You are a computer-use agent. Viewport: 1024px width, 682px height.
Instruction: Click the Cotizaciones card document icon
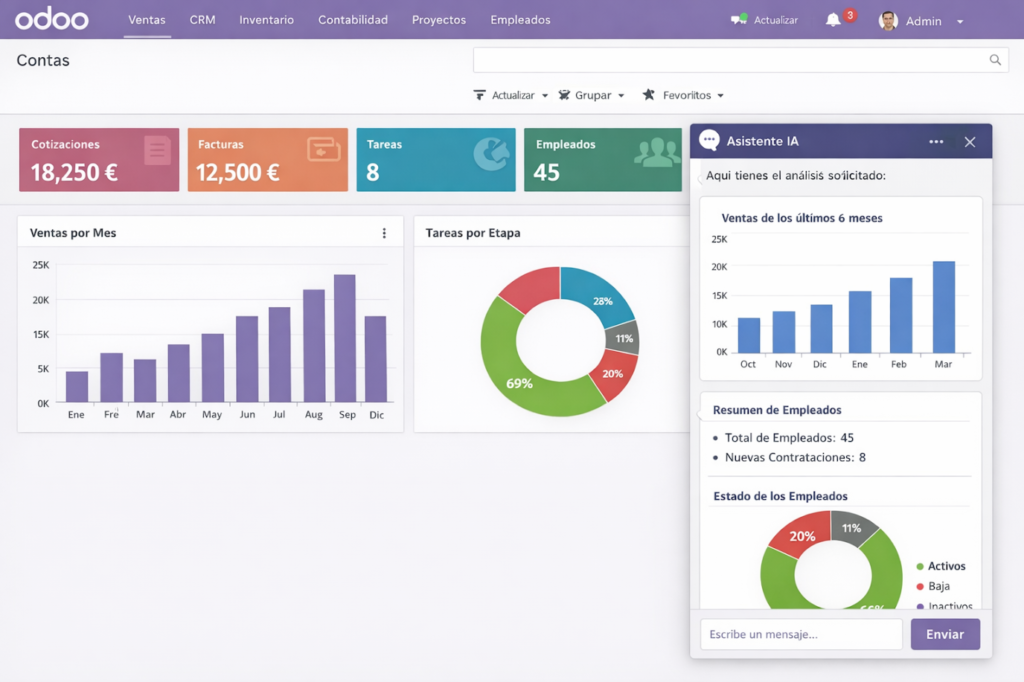point(157,150)
